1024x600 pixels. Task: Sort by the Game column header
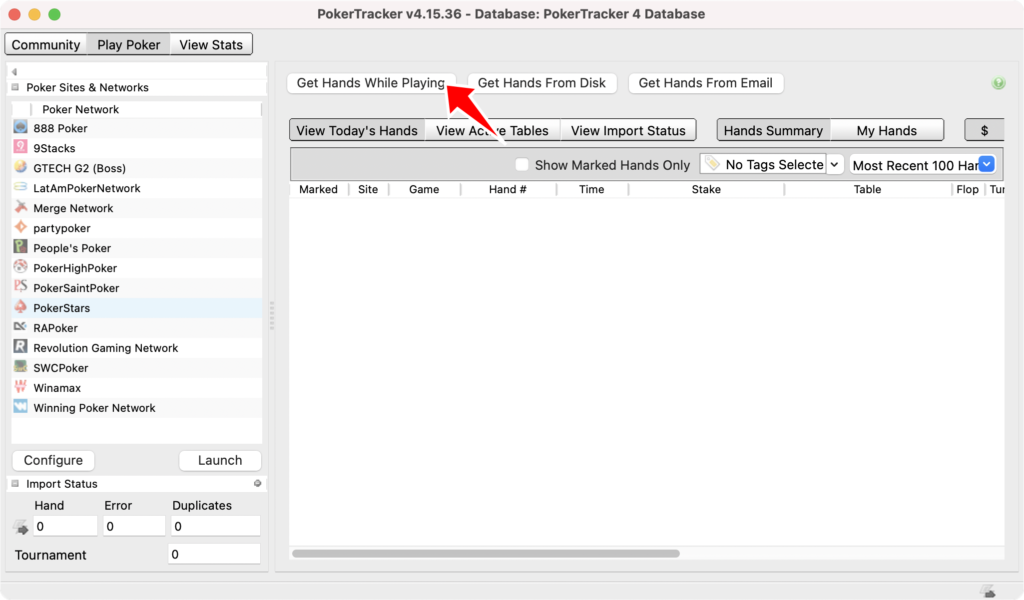click(424, 189)
